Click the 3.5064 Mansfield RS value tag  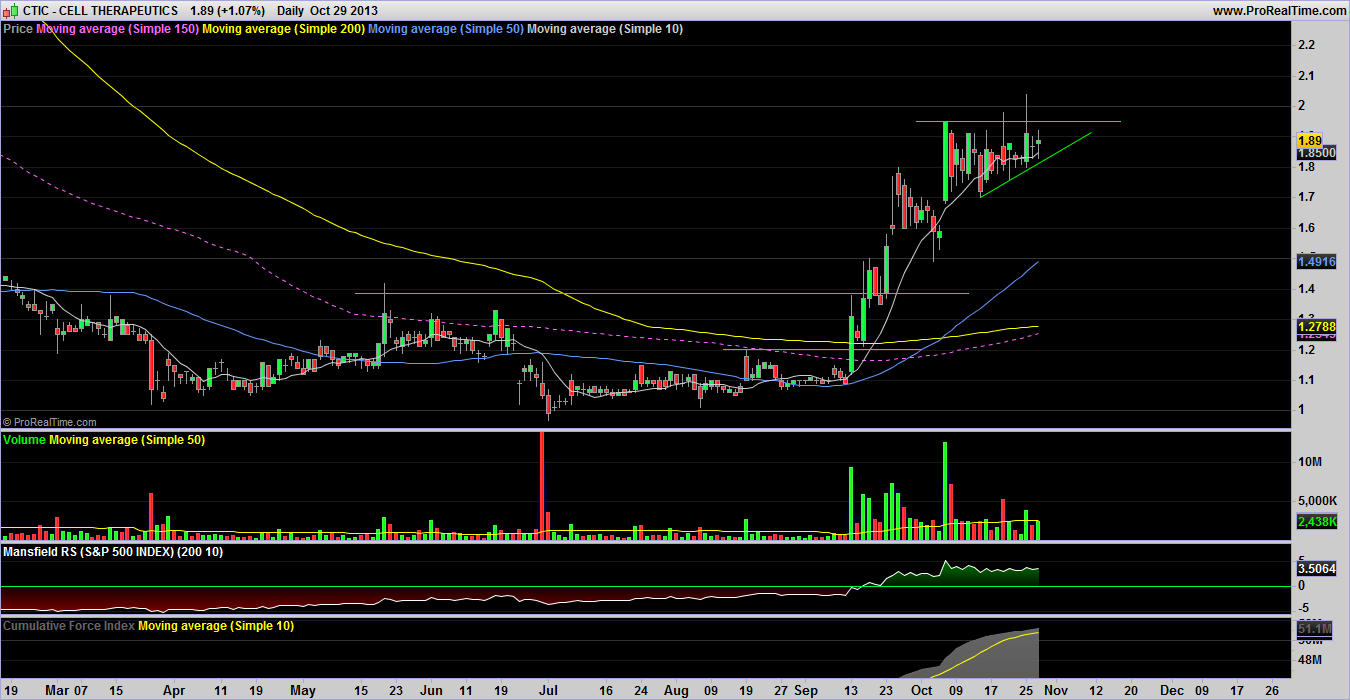click(x=1316, y=568)
